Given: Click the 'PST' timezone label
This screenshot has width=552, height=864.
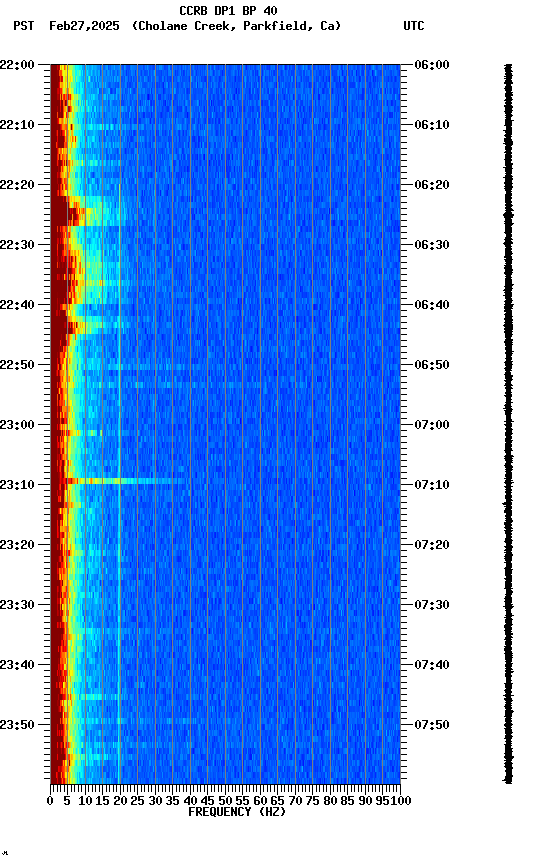Looking at the screenshot, I should [24, 26].
